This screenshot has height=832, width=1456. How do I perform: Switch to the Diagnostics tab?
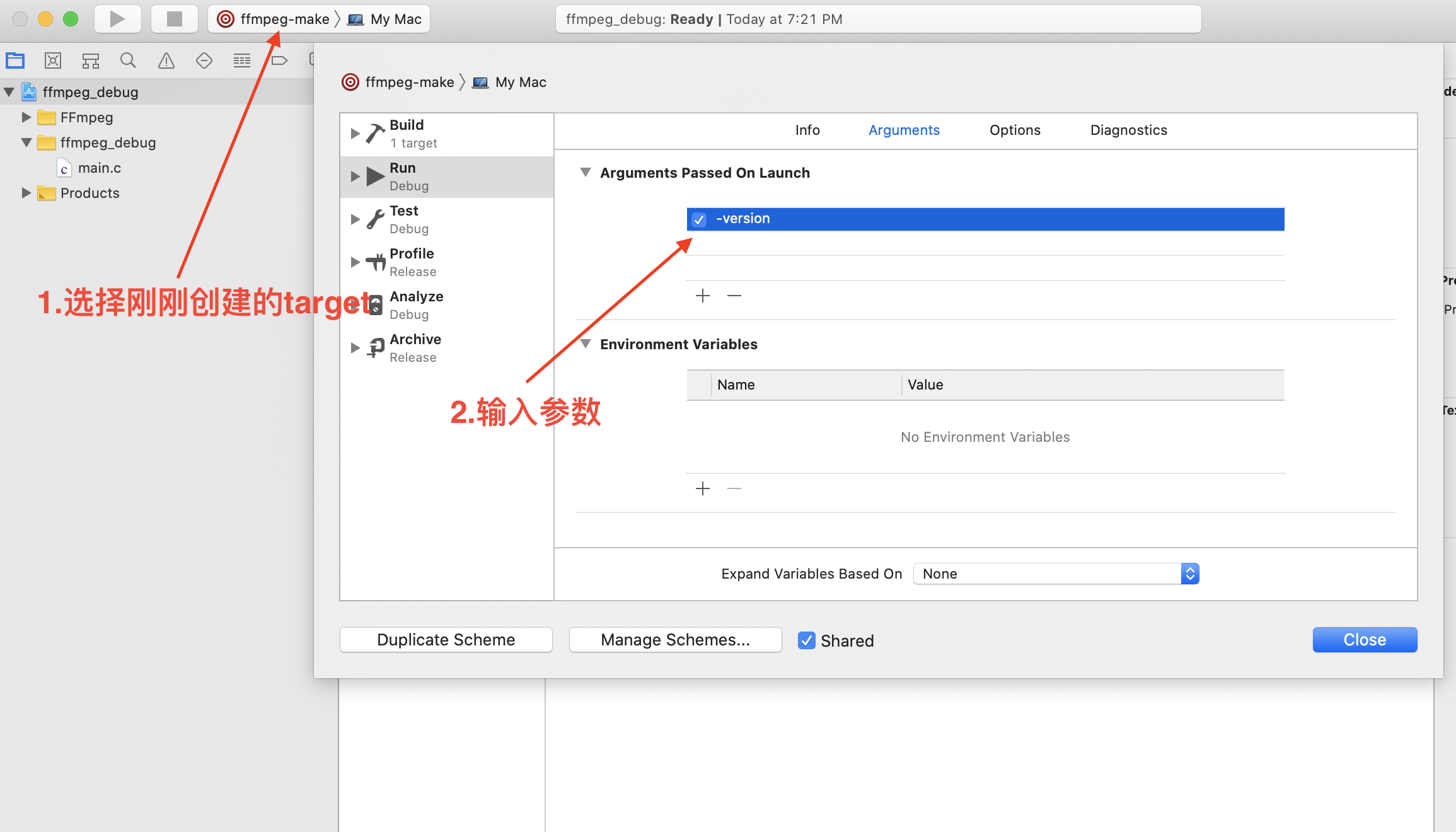click(x=1128, y=130)
